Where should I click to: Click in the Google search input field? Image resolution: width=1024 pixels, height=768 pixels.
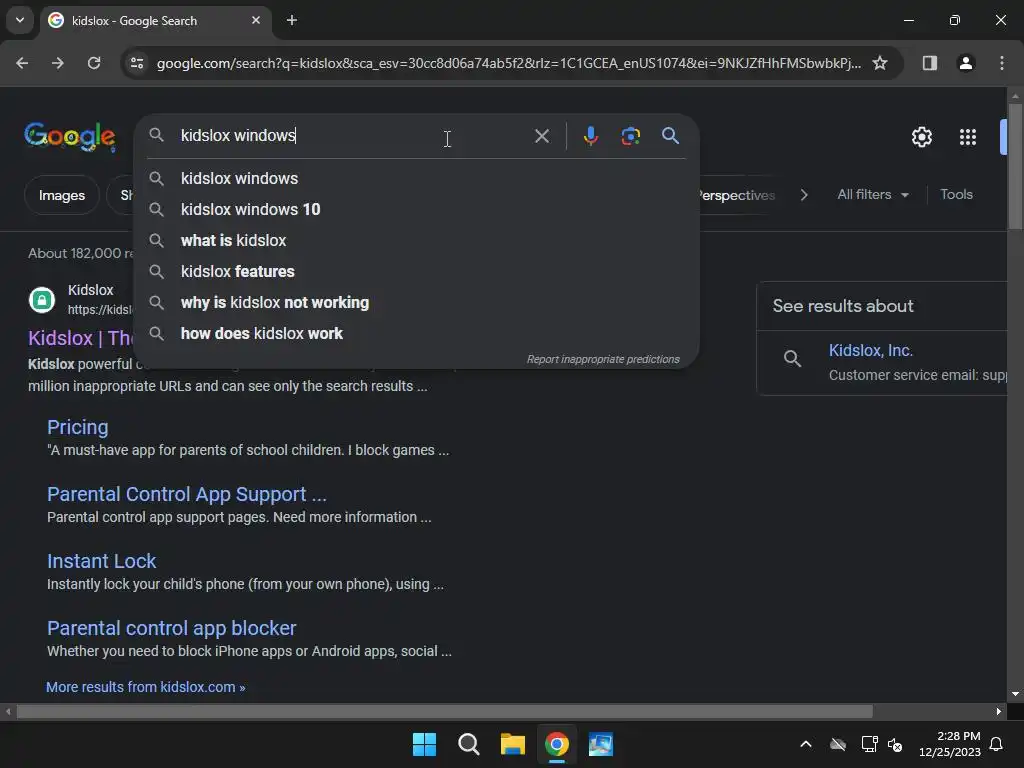pos(353,135)
